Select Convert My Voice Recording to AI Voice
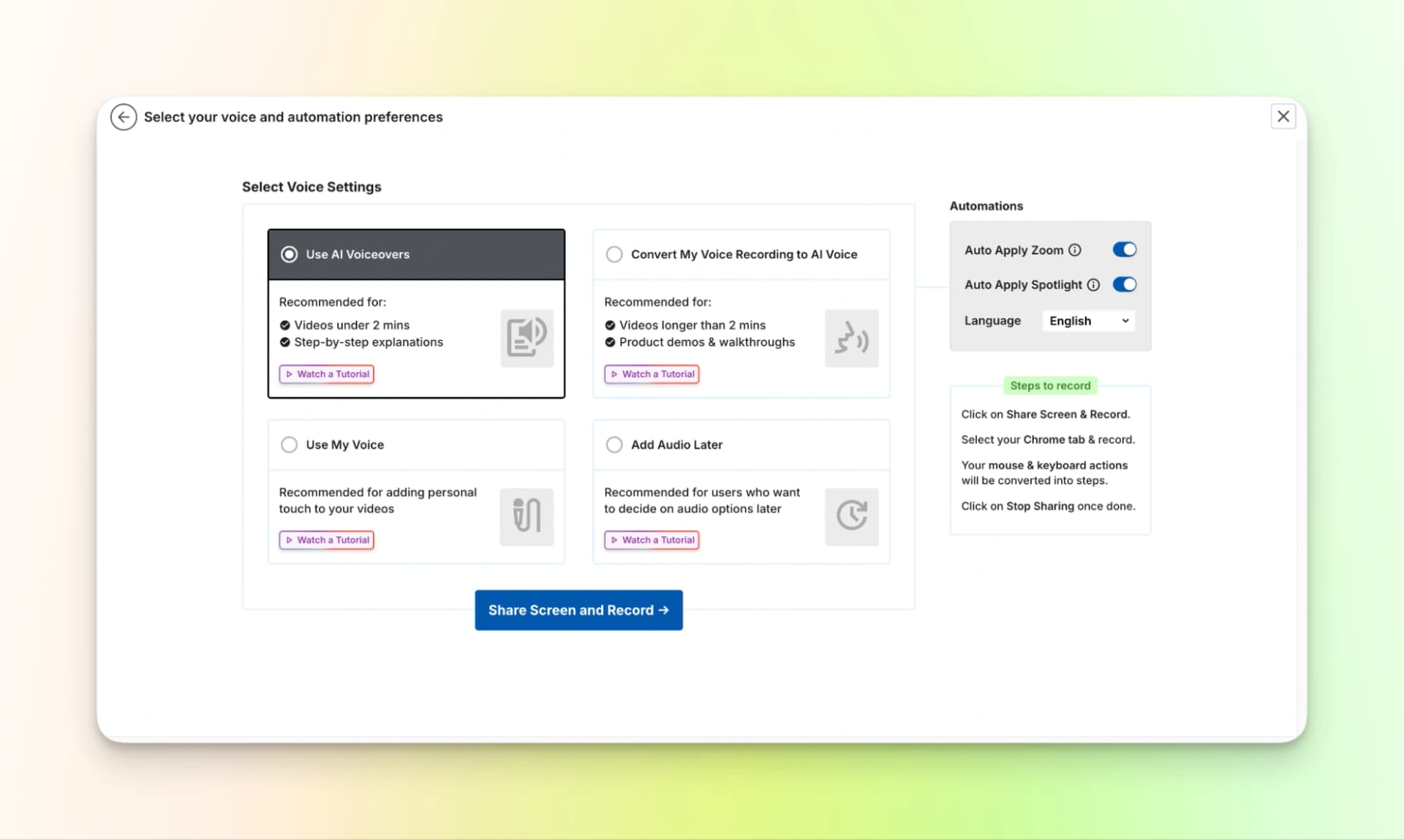 (614, 254)
